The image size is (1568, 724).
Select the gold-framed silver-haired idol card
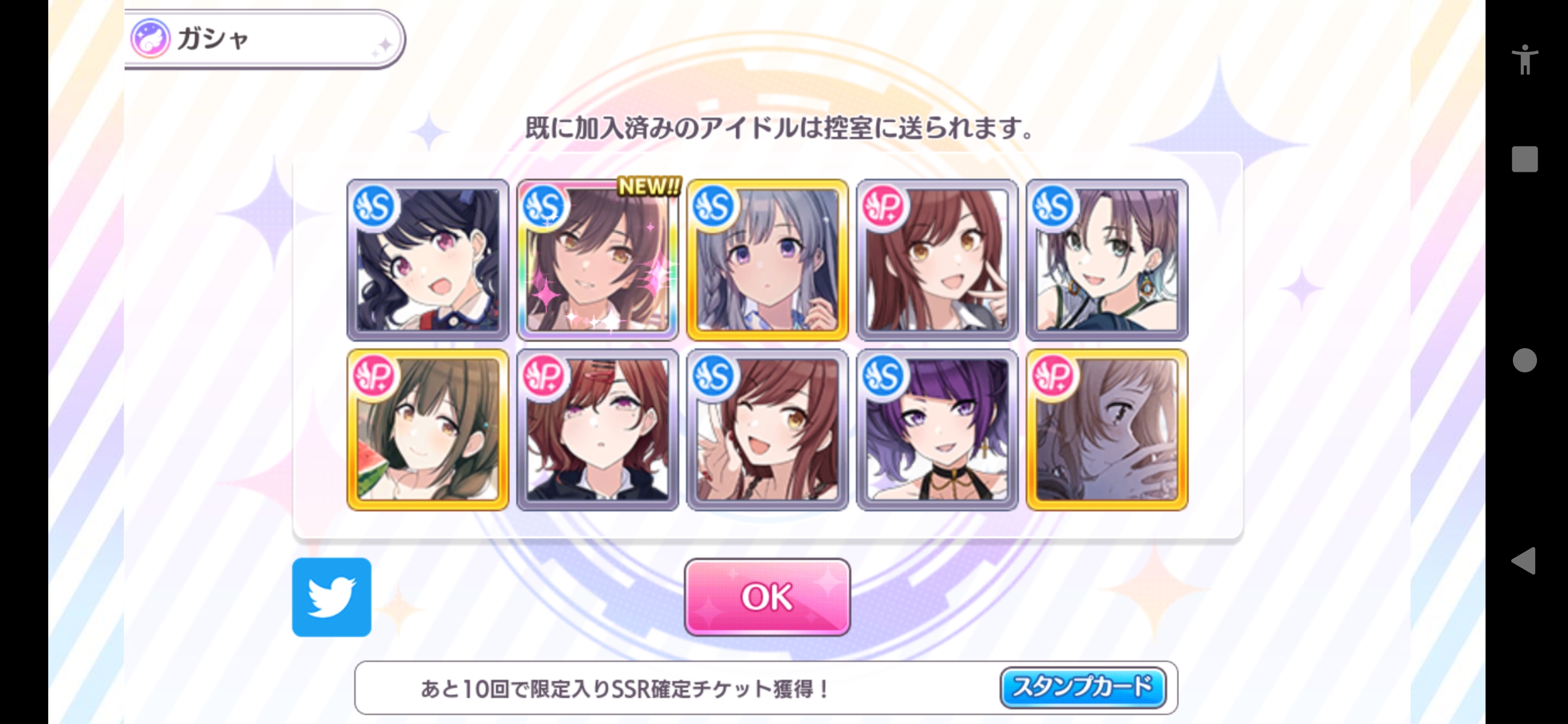(x=767, y=260)
